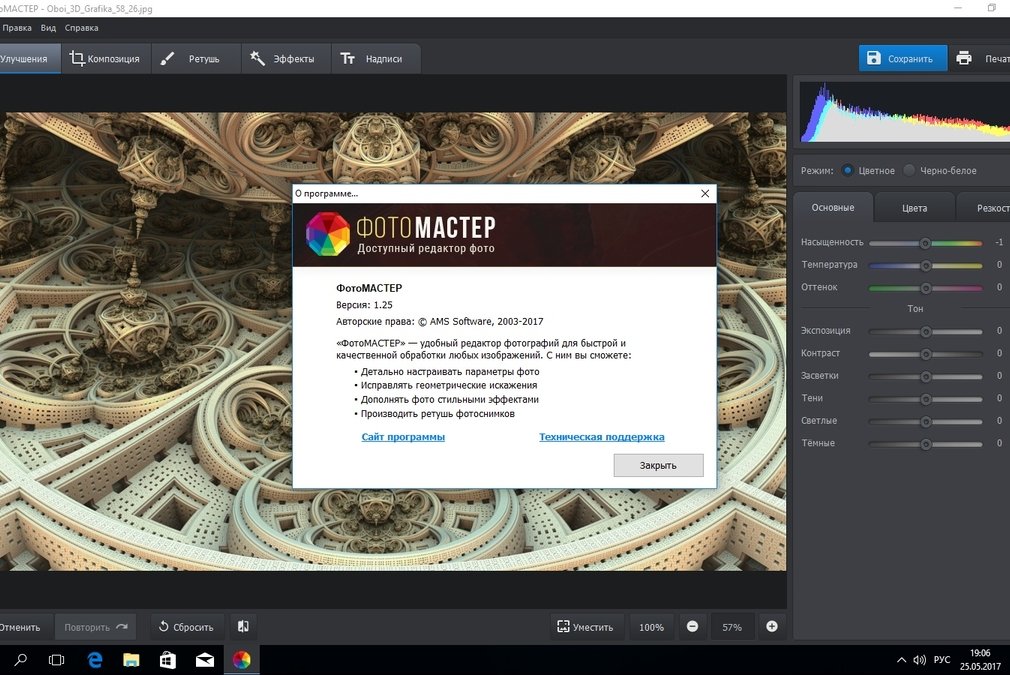This screenshot has height=675, width=1010.
Task: Adjust the Температура slider
Action: pyautogui.click(x=925, y=265)
